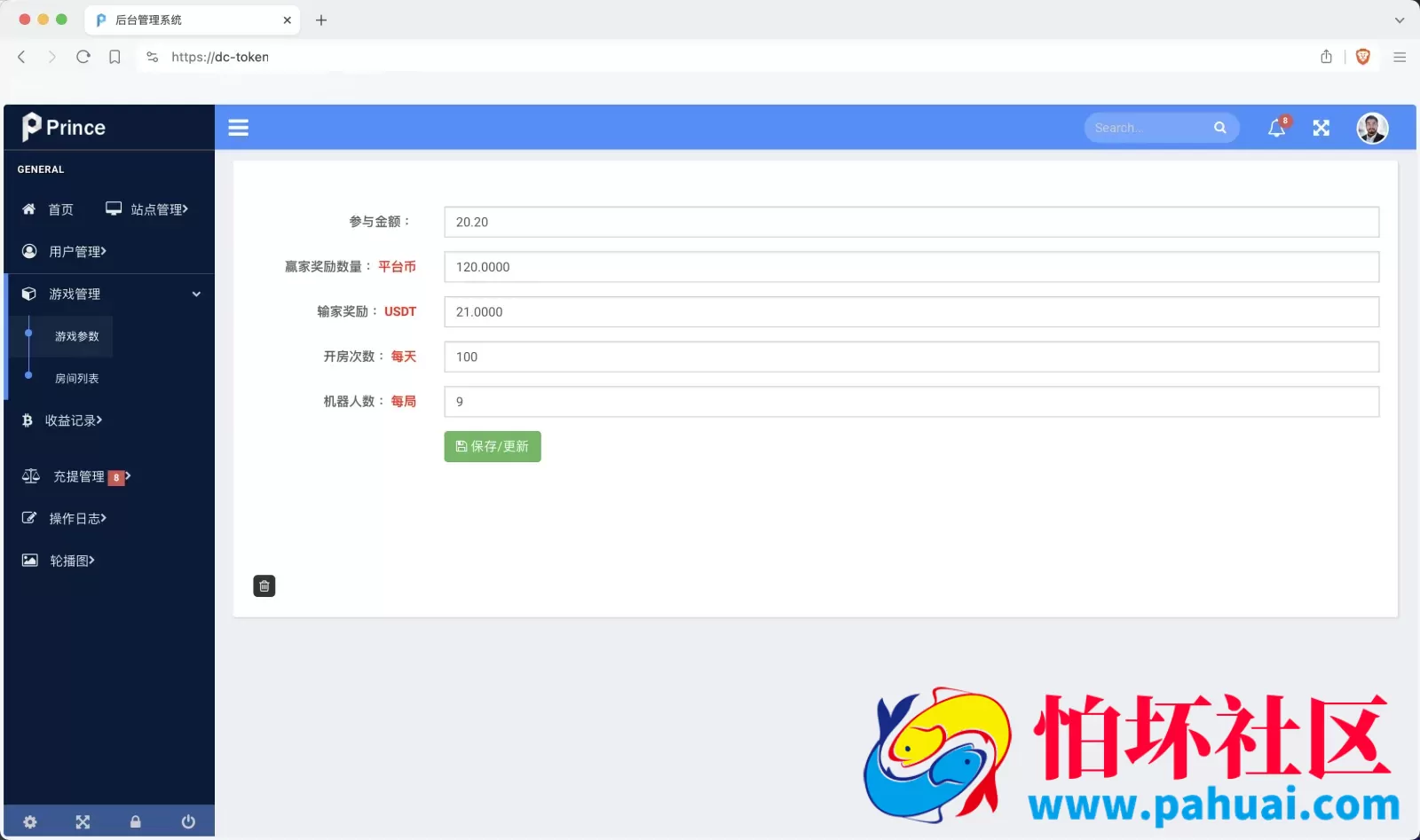Bookmark this page icon
Screen dimensions: 1420x840
[x=114, y=57]
